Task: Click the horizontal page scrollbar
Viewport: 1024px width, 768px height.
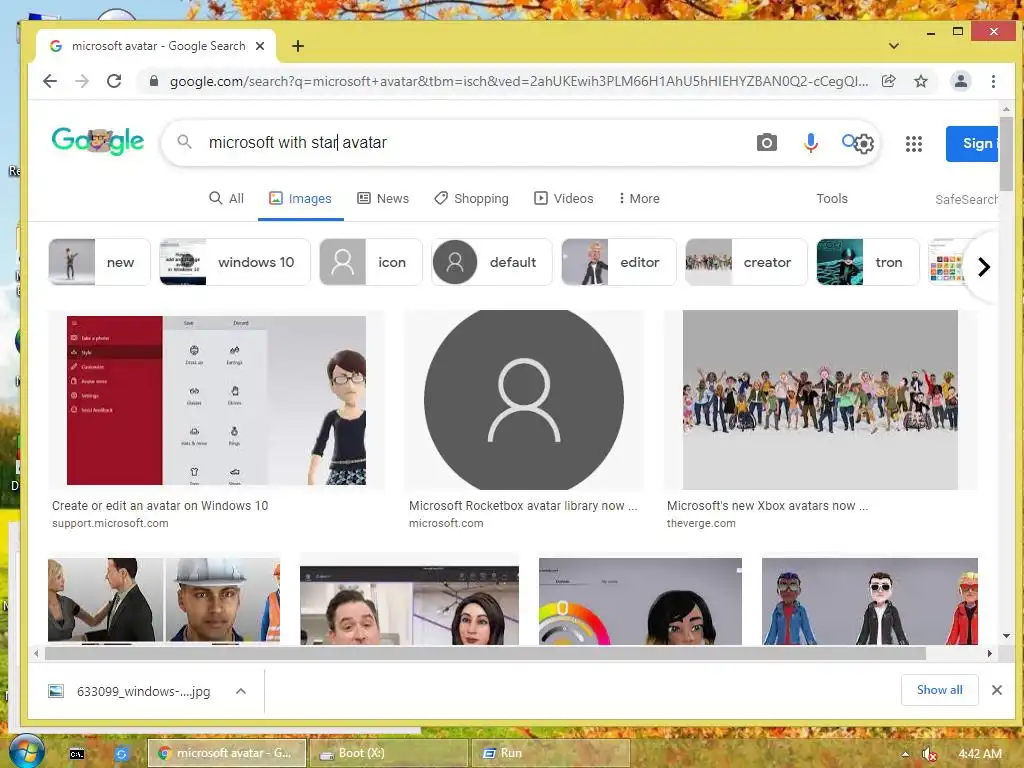Action: tap(485, 653)
